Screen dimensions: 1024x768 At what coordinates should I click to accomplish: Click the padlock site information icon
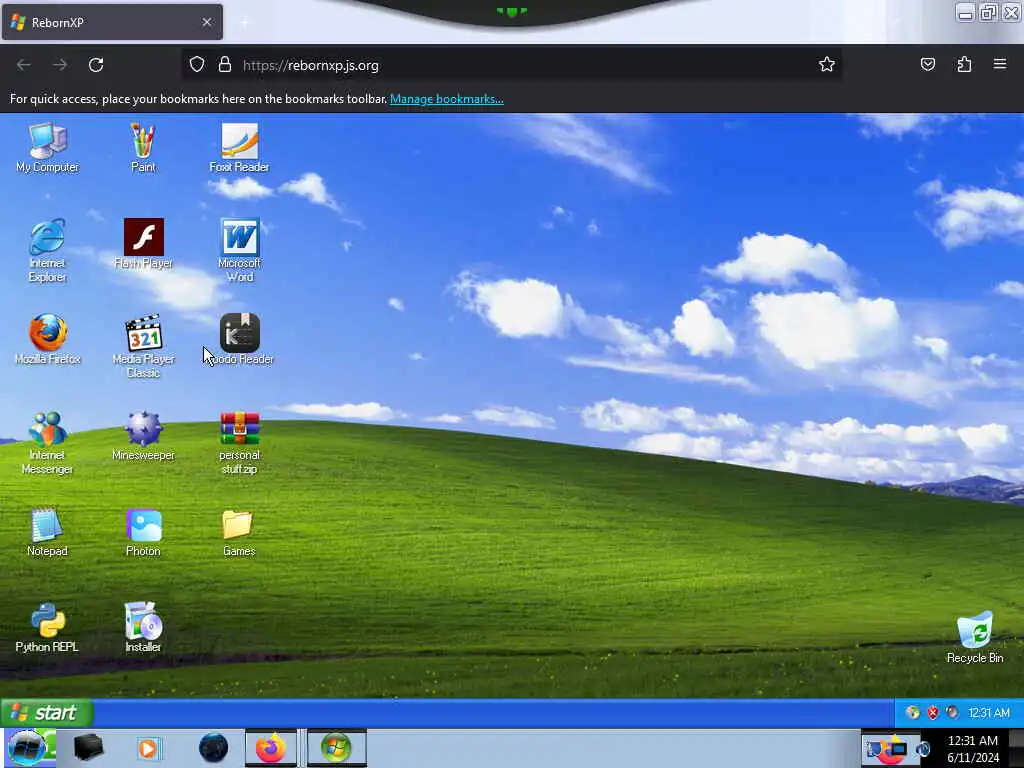pyautogui.click(x=225, y=64)
